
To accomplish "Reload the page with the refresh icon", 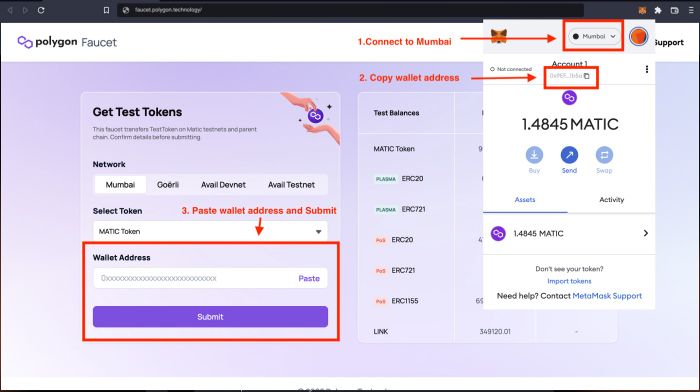I will click(x=41, y=10).
